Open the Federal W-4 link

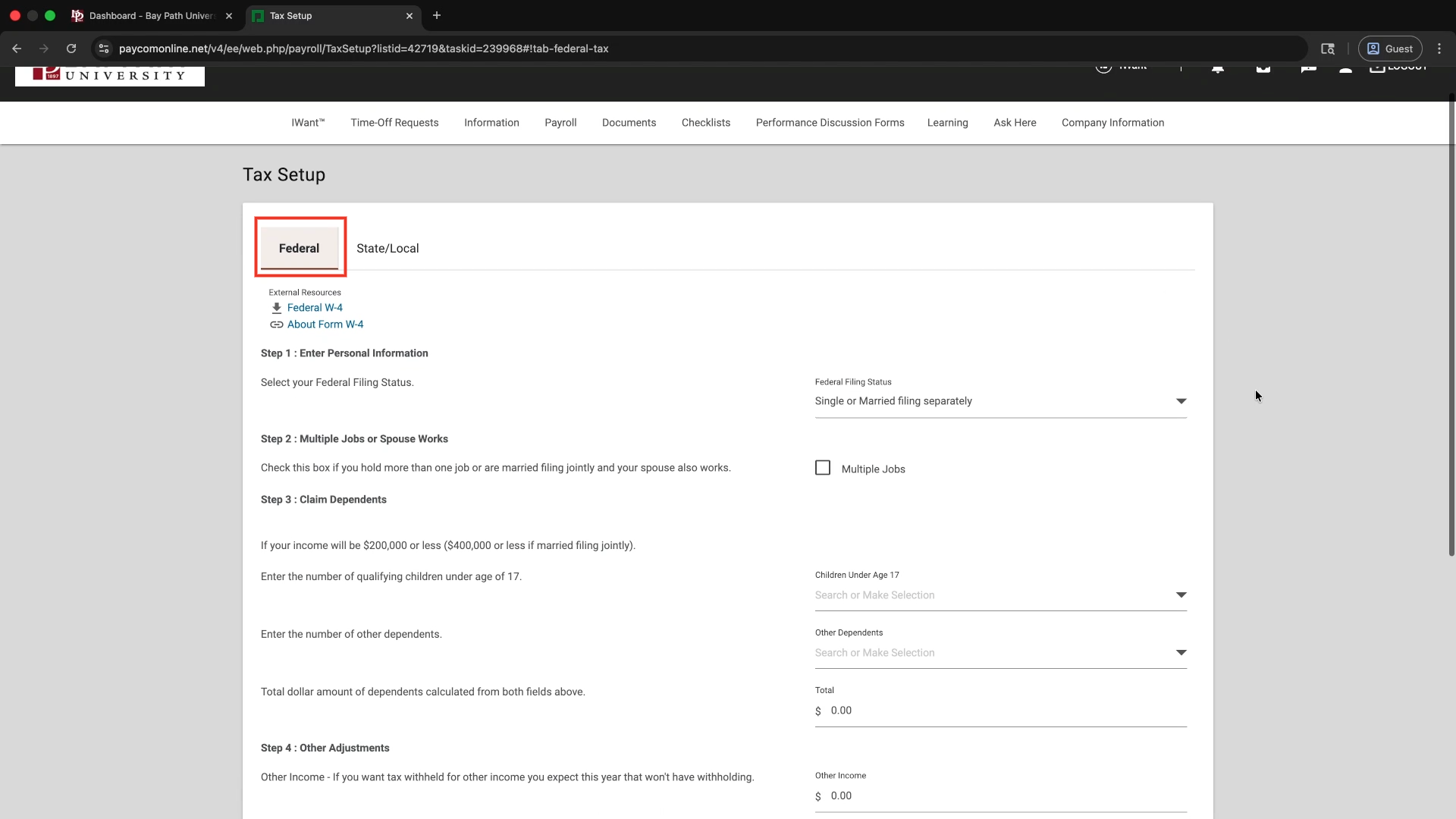[315, 308]
